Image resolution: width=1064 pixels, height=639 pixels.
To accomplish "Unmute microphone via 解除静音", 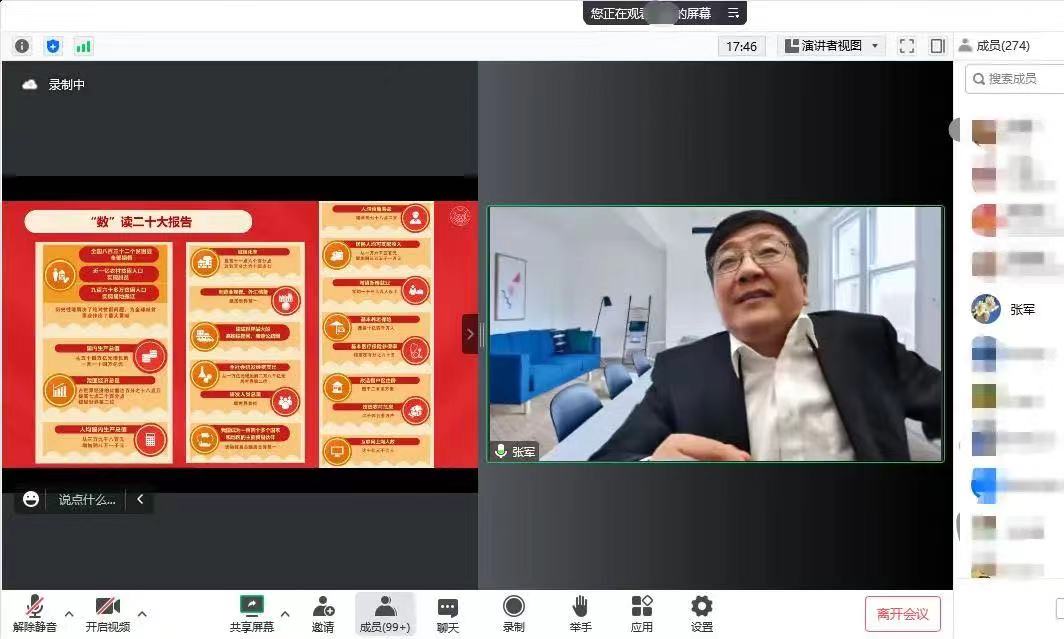I will point(35,613).
